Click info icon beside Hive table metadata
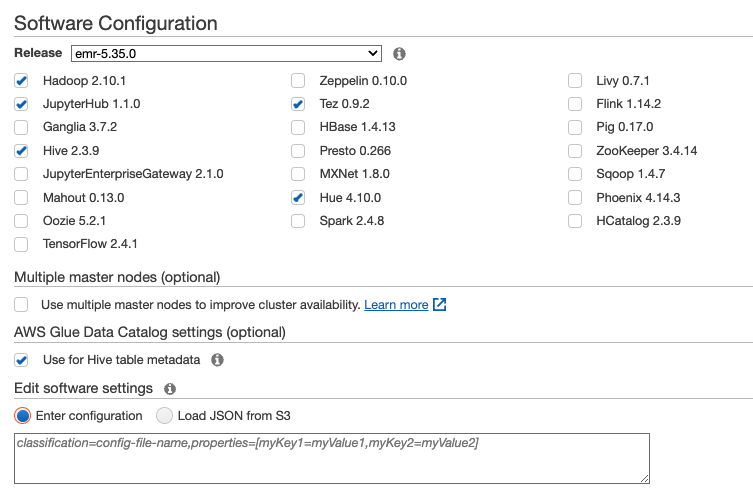Viewport: 753px width, 497px height. [218, 360]
